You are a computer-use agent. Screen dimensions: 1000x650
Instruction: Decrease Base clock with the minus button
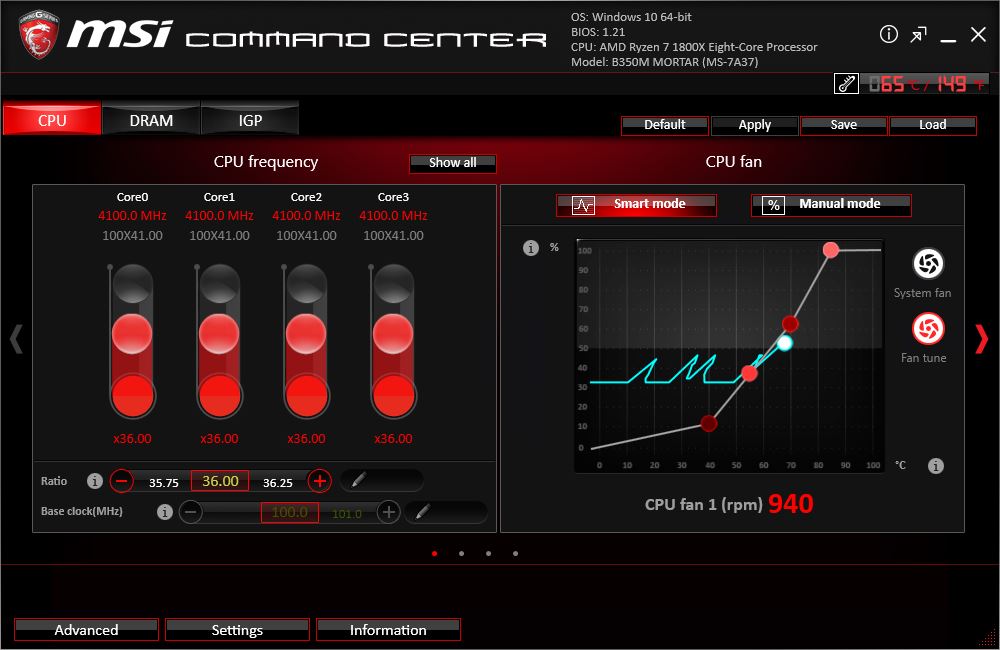(x=190, y=512)
